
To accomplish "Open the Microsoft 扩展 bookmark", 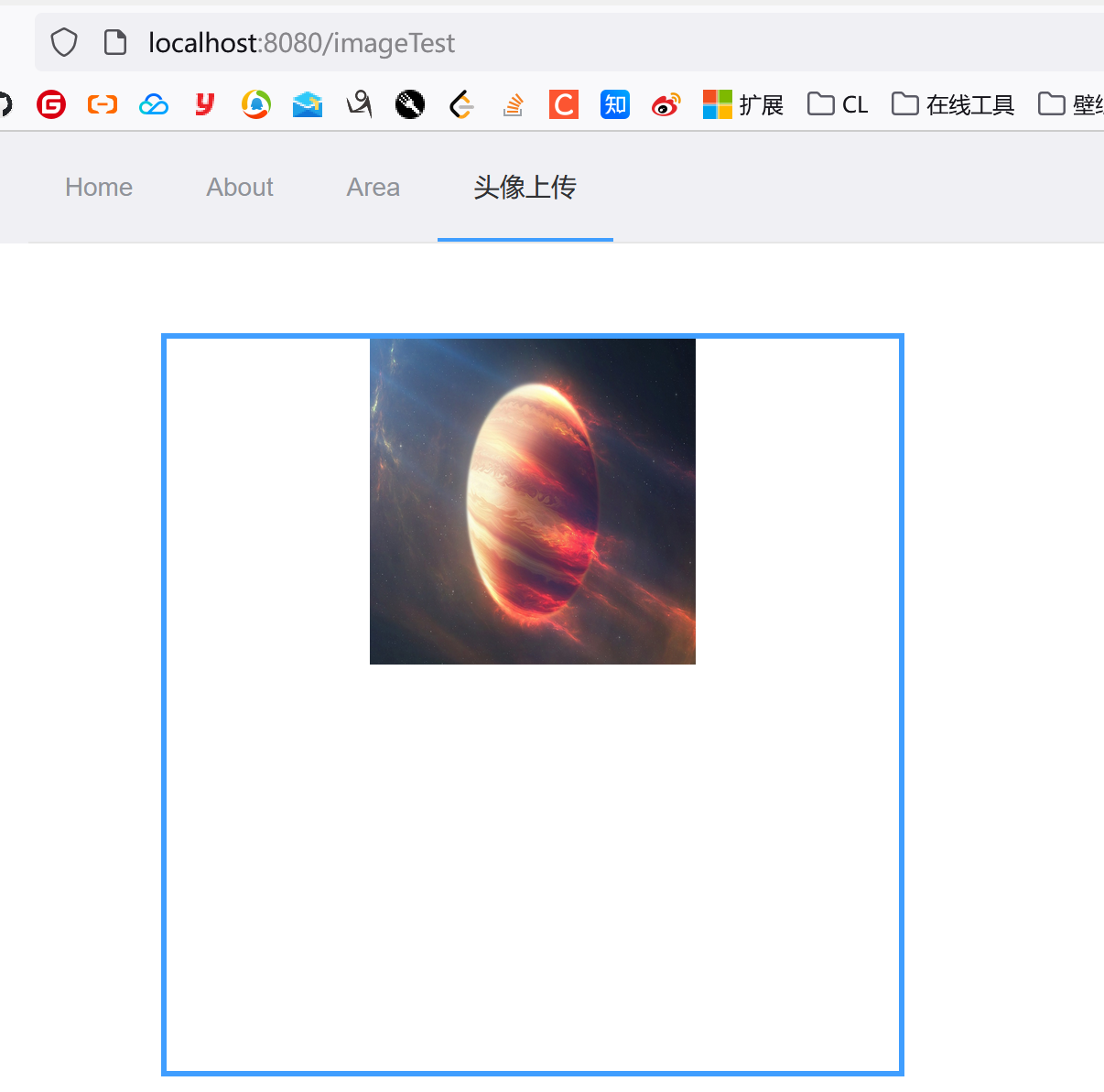I will pyautogui.click(x=743, y=104).
